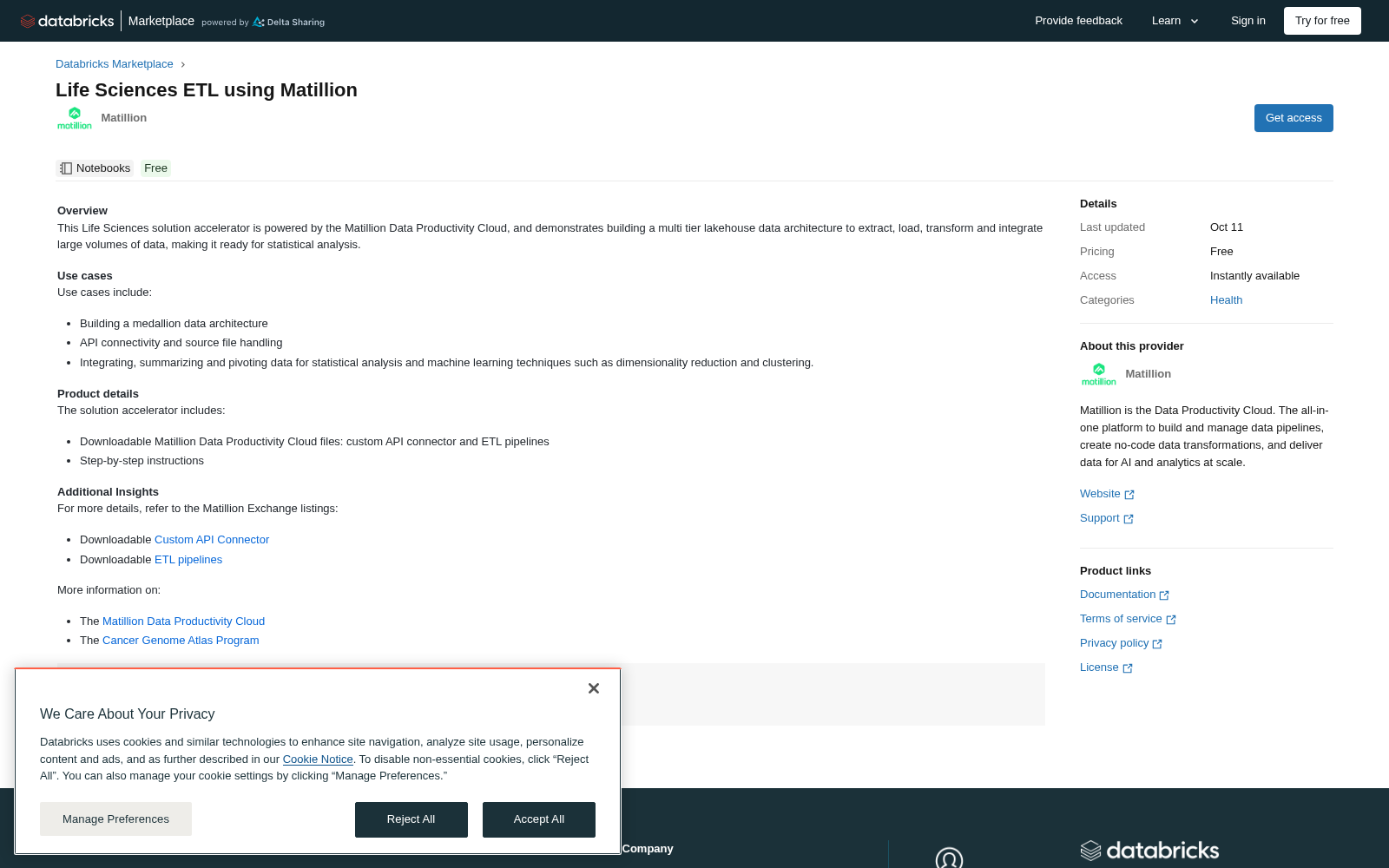The image size is (1389, 868).
Task: Click the Use cases section heading
Action: (x=85, y=276)
